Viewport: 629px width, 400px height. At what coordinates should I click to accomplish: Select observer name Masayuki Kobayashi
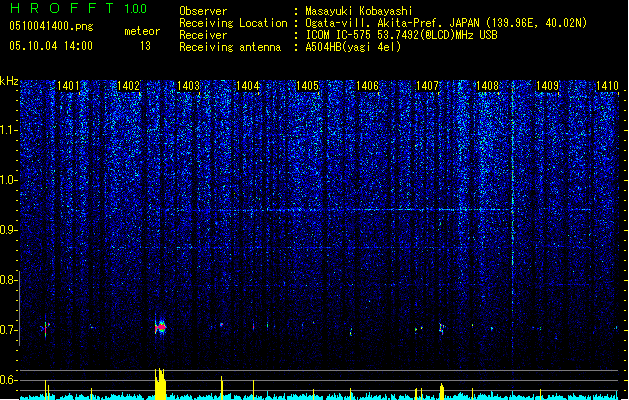coord(359,11)
